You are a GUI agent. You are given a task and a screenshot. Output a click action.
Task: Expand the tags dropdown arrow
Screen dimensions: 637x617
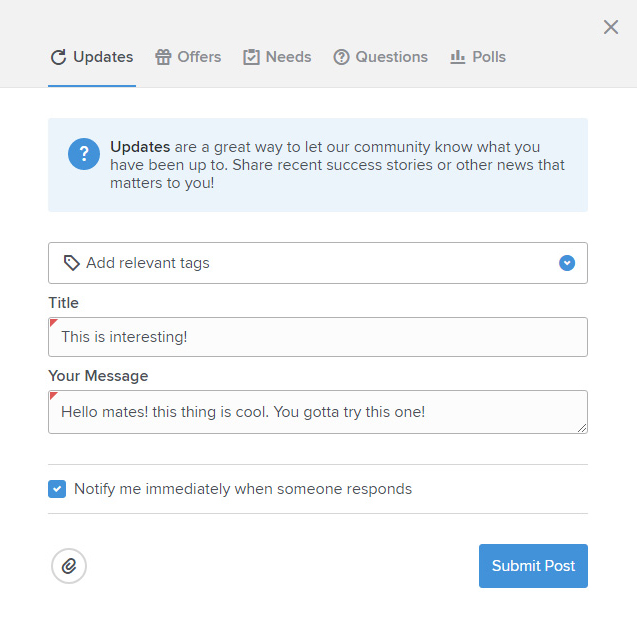coord(567,263)
